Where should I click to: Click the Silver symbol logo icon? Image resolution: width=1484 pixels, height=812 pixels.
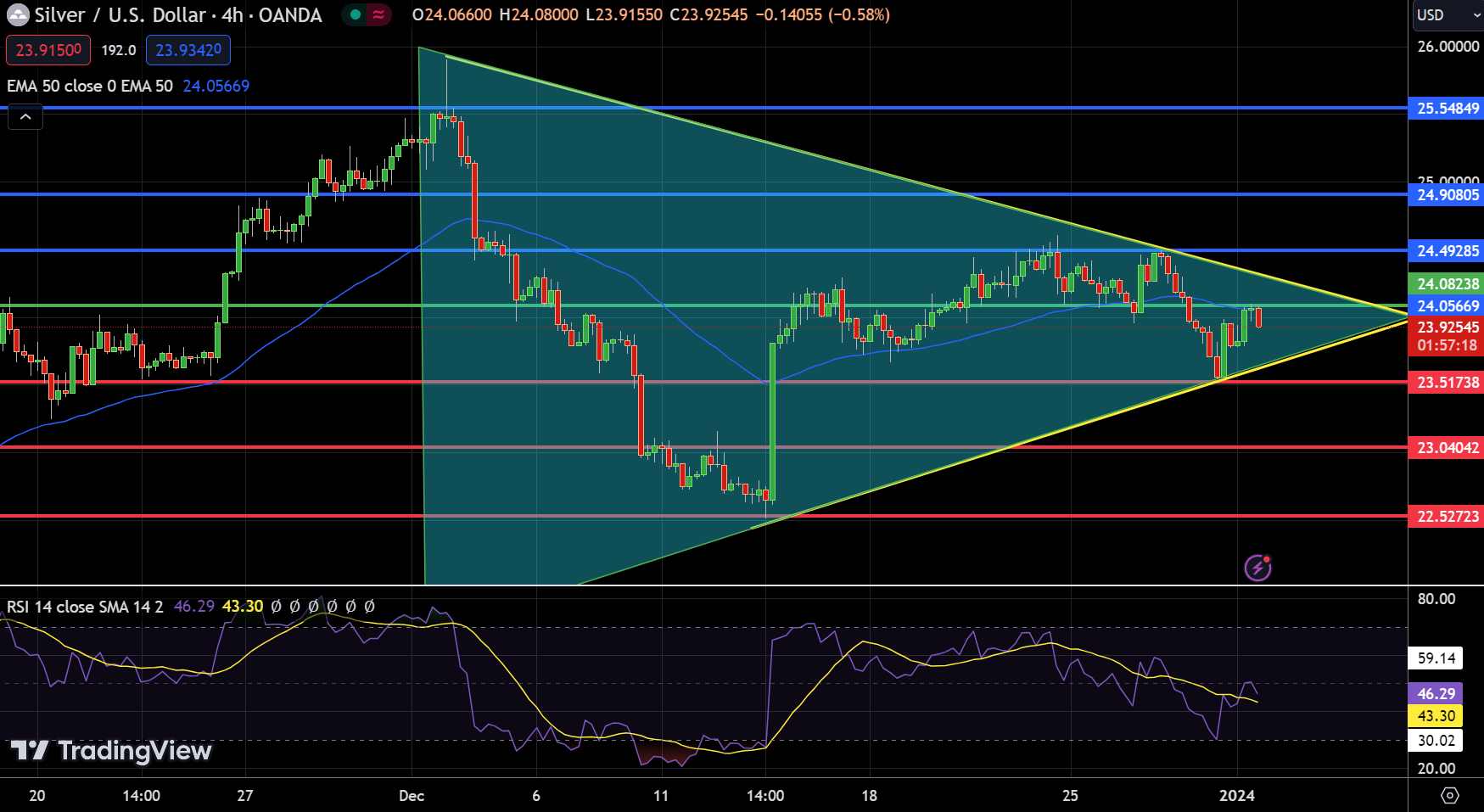click(x=18, y=14)
